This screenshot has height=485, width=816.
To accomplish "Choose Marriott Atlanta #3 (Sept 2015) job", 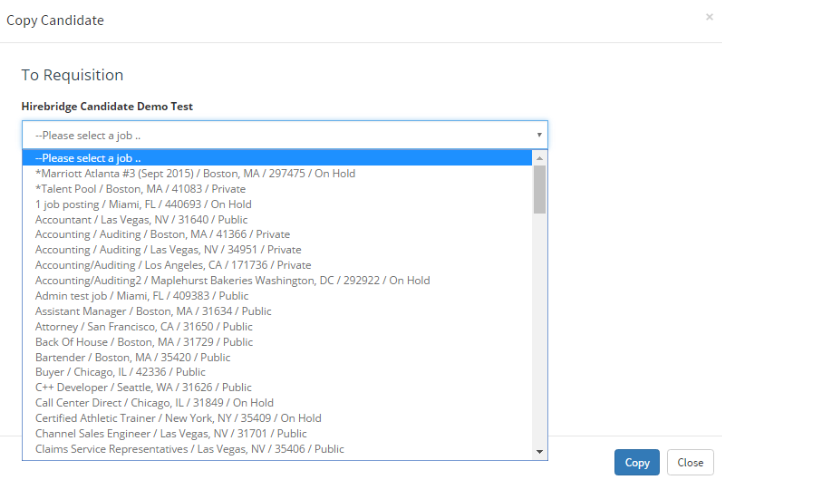I will pyautogui.click(x=195, y=173).
